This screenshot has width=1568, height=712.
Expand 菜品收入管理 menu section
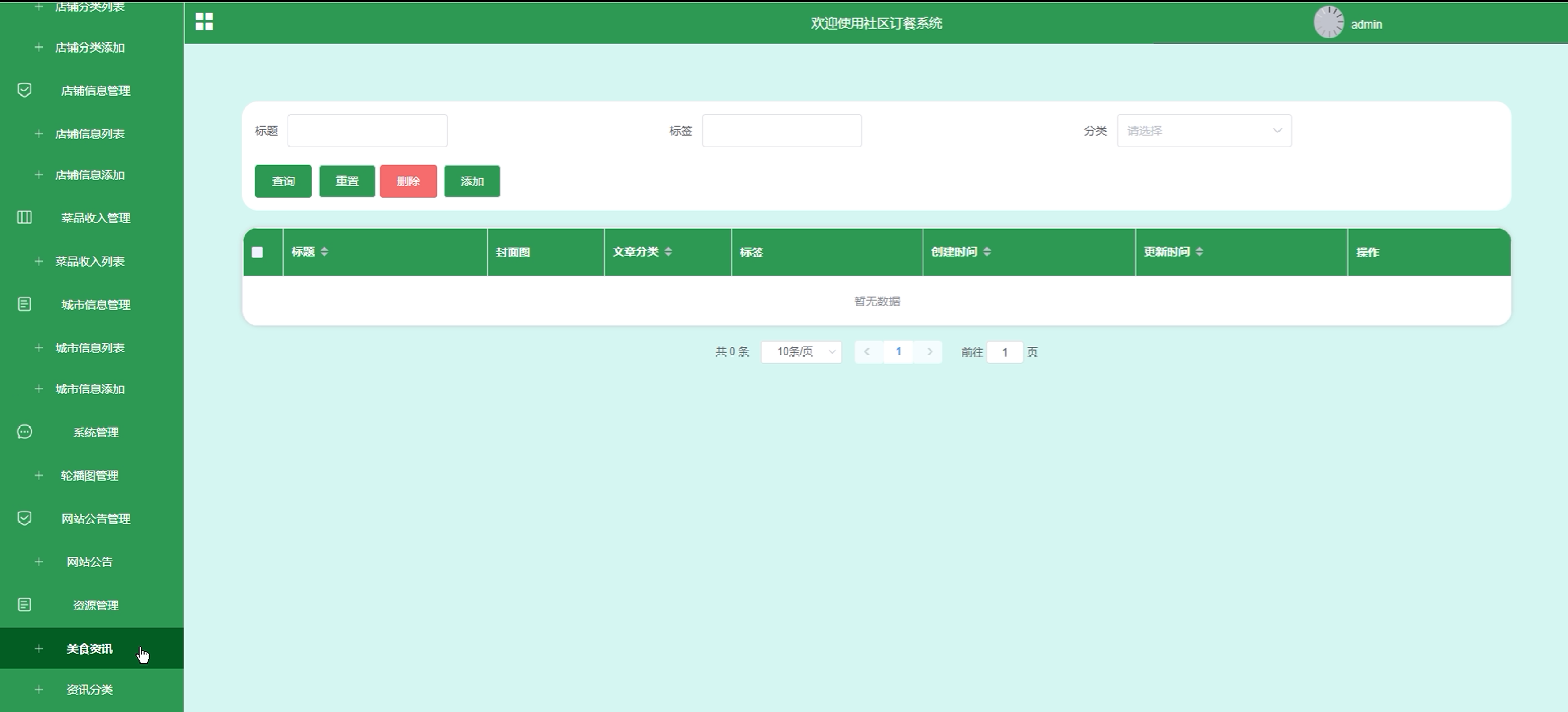tap(92, 218)
